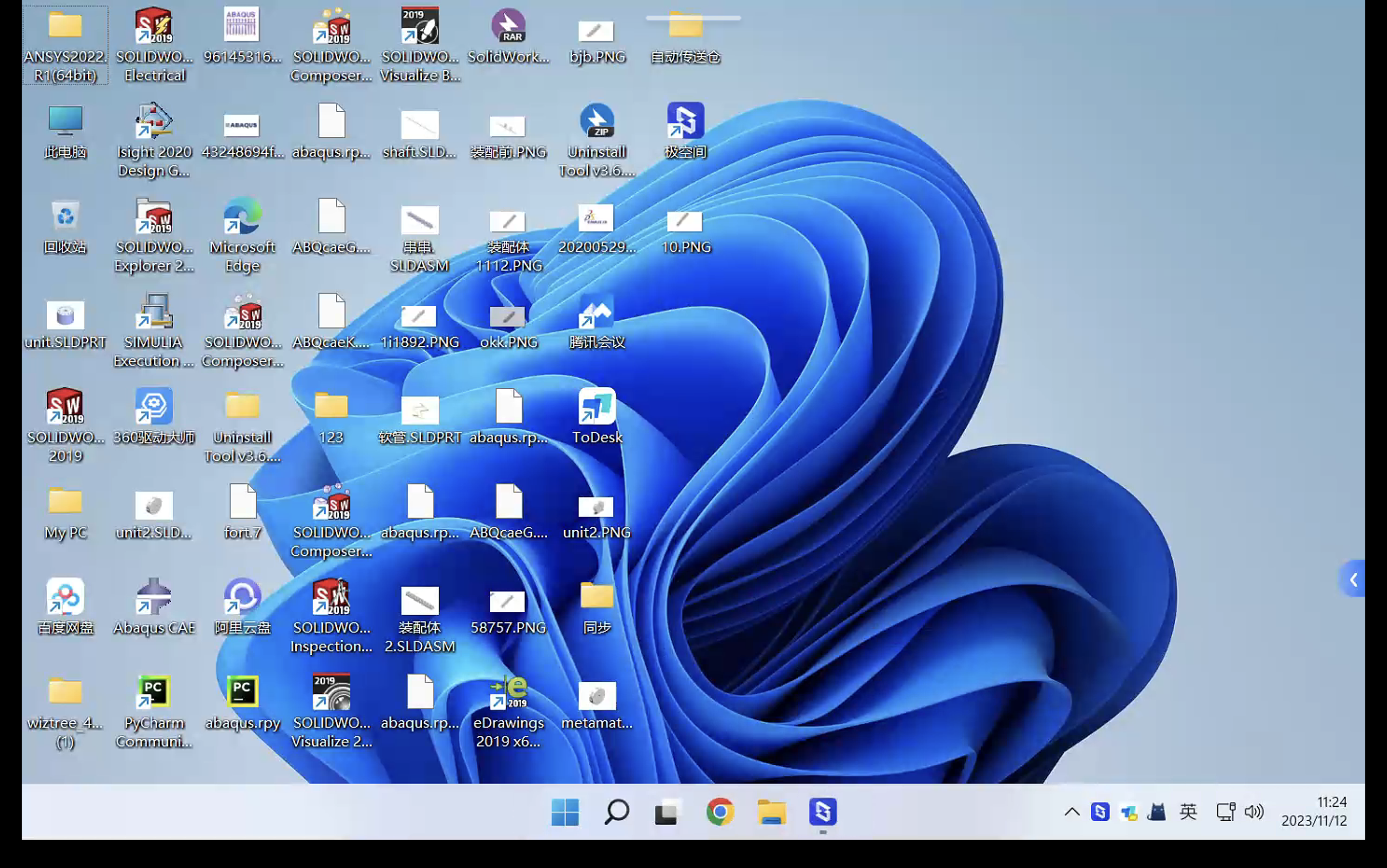Expand hidden system tray icons
Viewport: 1387px width, 868px height.
[1072, 812]
